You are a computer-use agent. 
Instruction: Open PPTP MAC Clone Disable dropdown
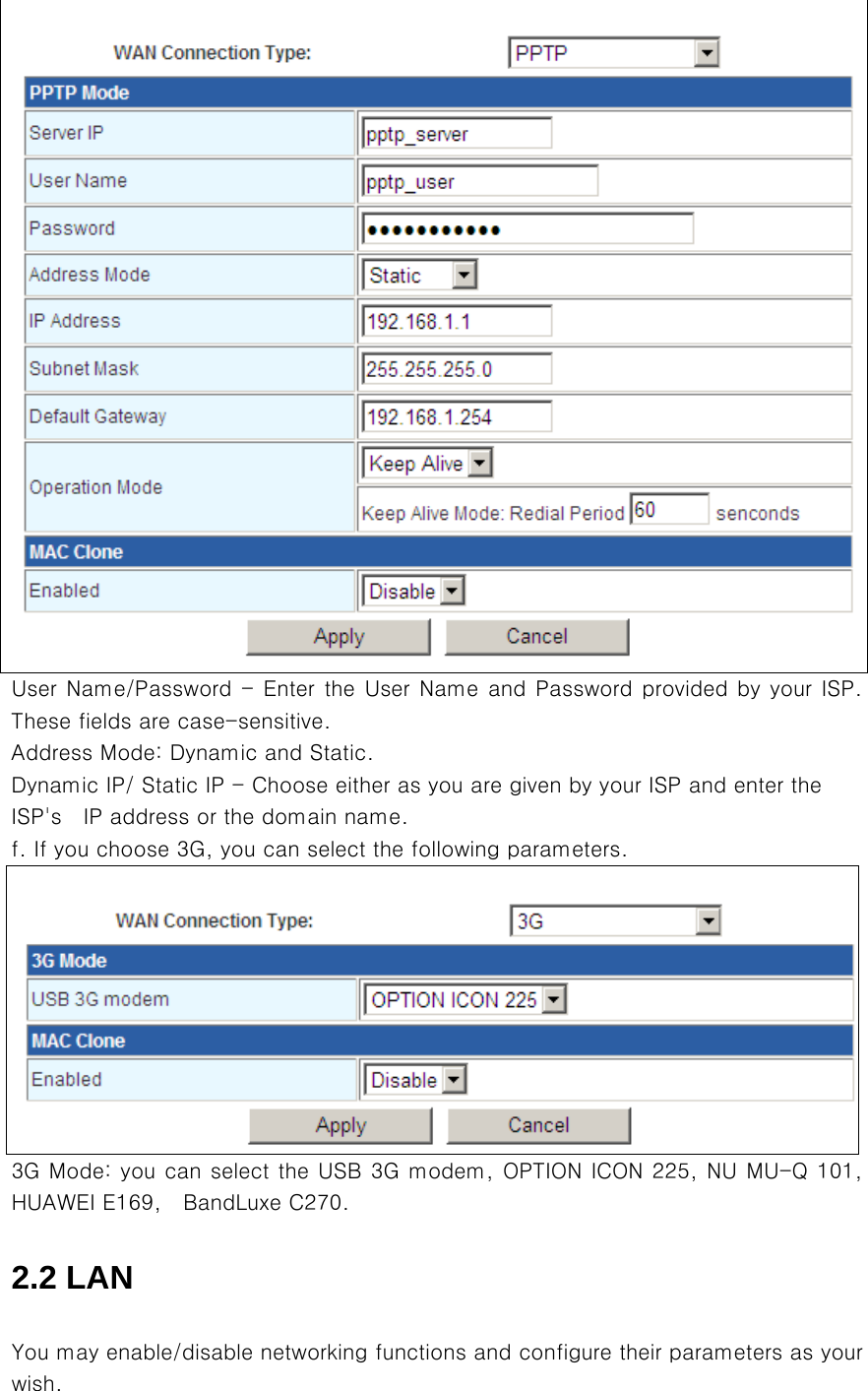point(413,592)
